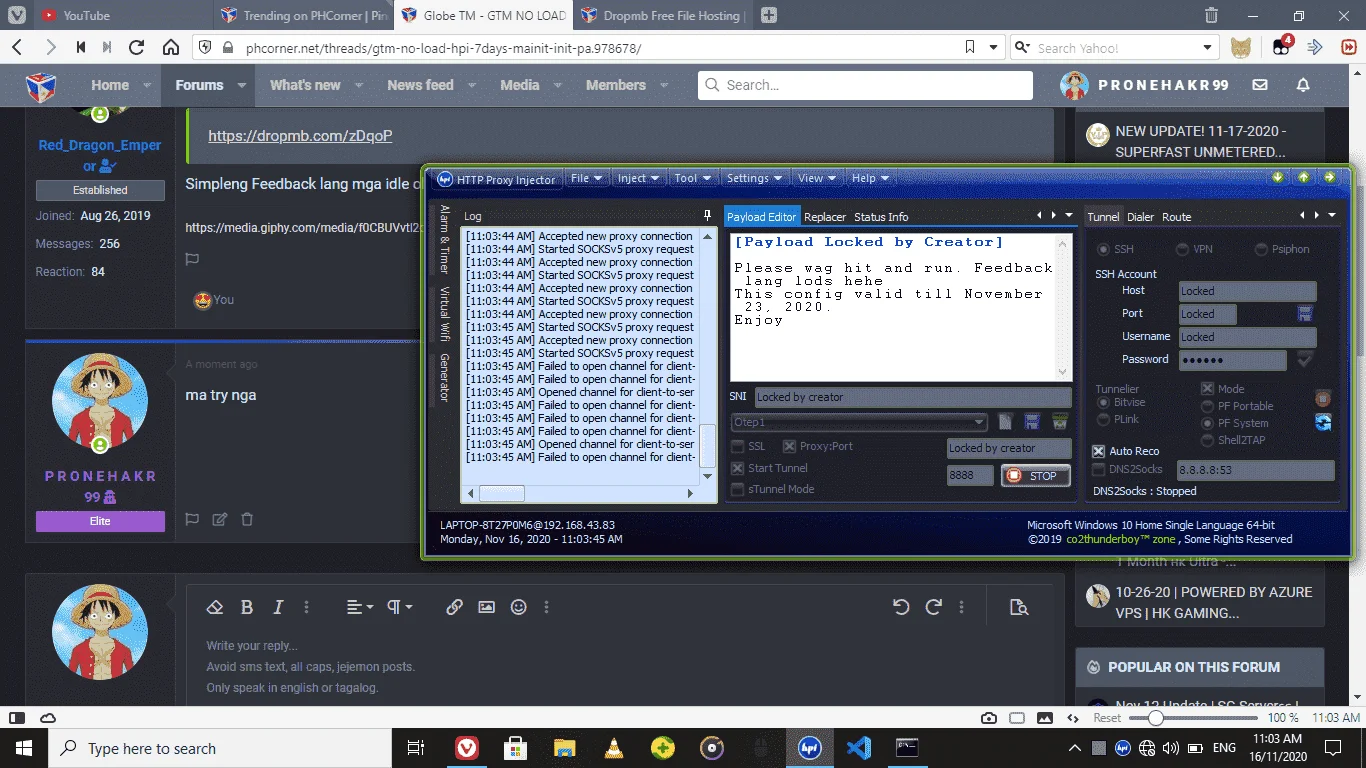
Task: Switch to the Route tab
Action: click(x=1176, y=217)
